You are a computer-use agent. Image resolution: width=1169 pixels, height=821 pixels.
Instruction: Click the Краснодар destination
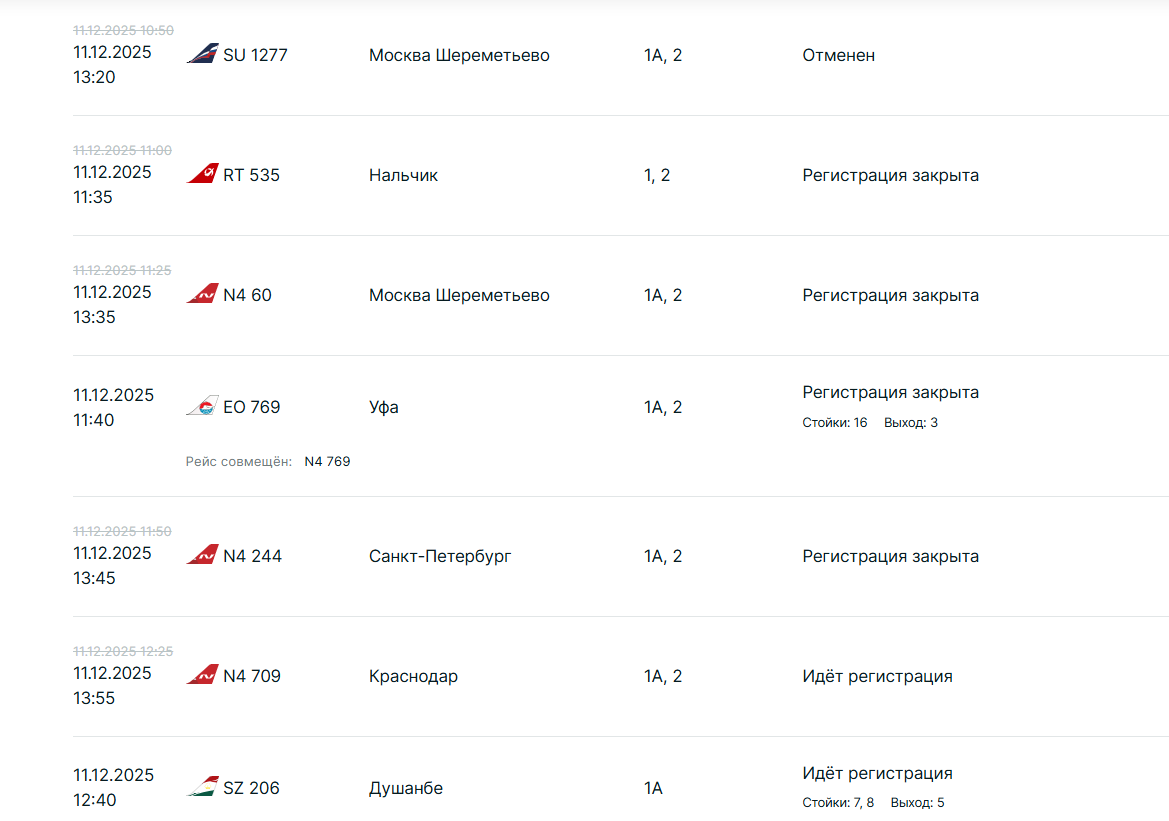[x=413, y=676]
